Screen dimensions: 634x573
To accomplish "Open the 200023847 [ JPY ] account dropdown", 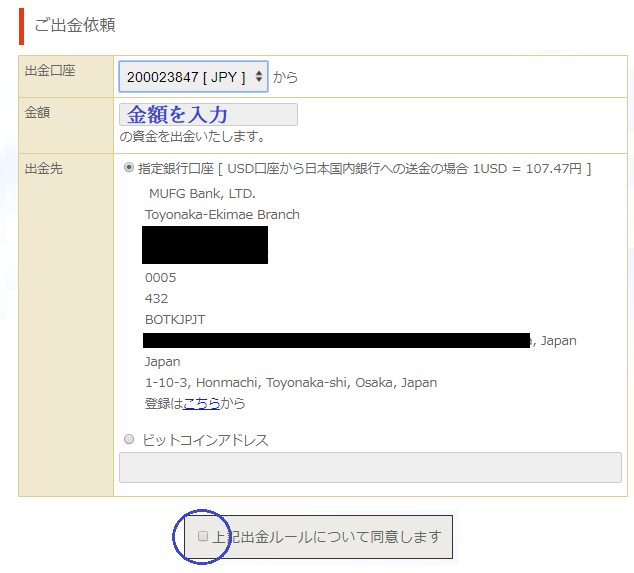I will click(193, 77).
